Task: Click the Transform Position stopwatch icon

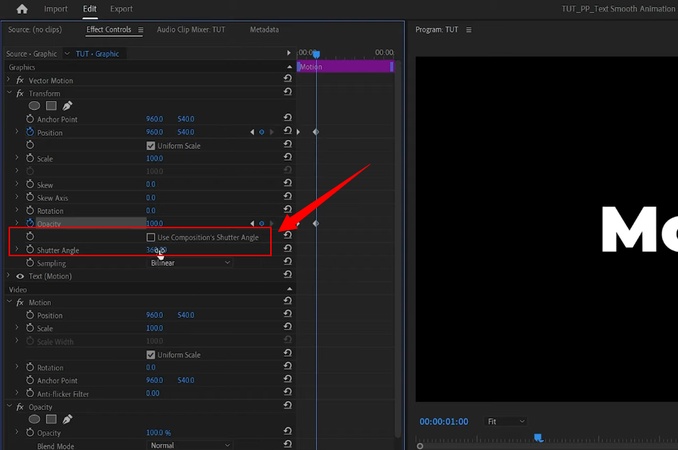Action: click(x=30, y=132)
